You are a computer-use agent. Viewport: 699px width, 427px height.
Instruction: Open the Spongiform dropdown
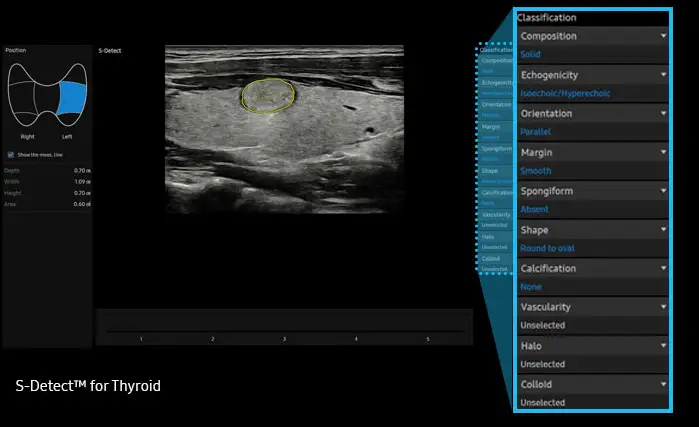593,191
